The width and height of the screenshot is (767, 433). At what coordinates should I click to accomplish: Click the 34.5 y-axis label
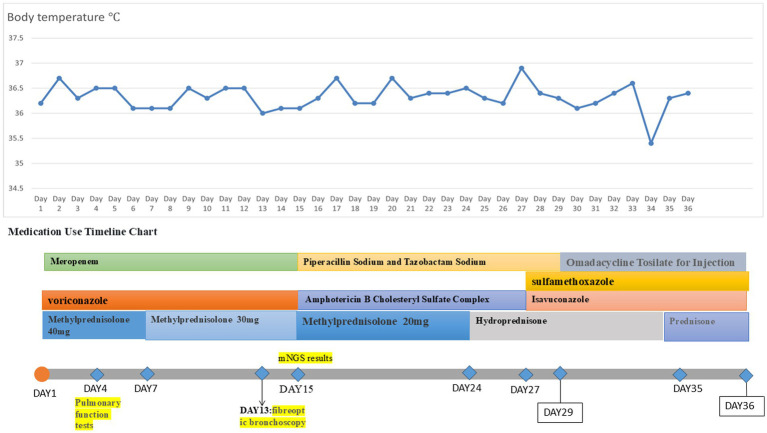click(x=16, y=188)
